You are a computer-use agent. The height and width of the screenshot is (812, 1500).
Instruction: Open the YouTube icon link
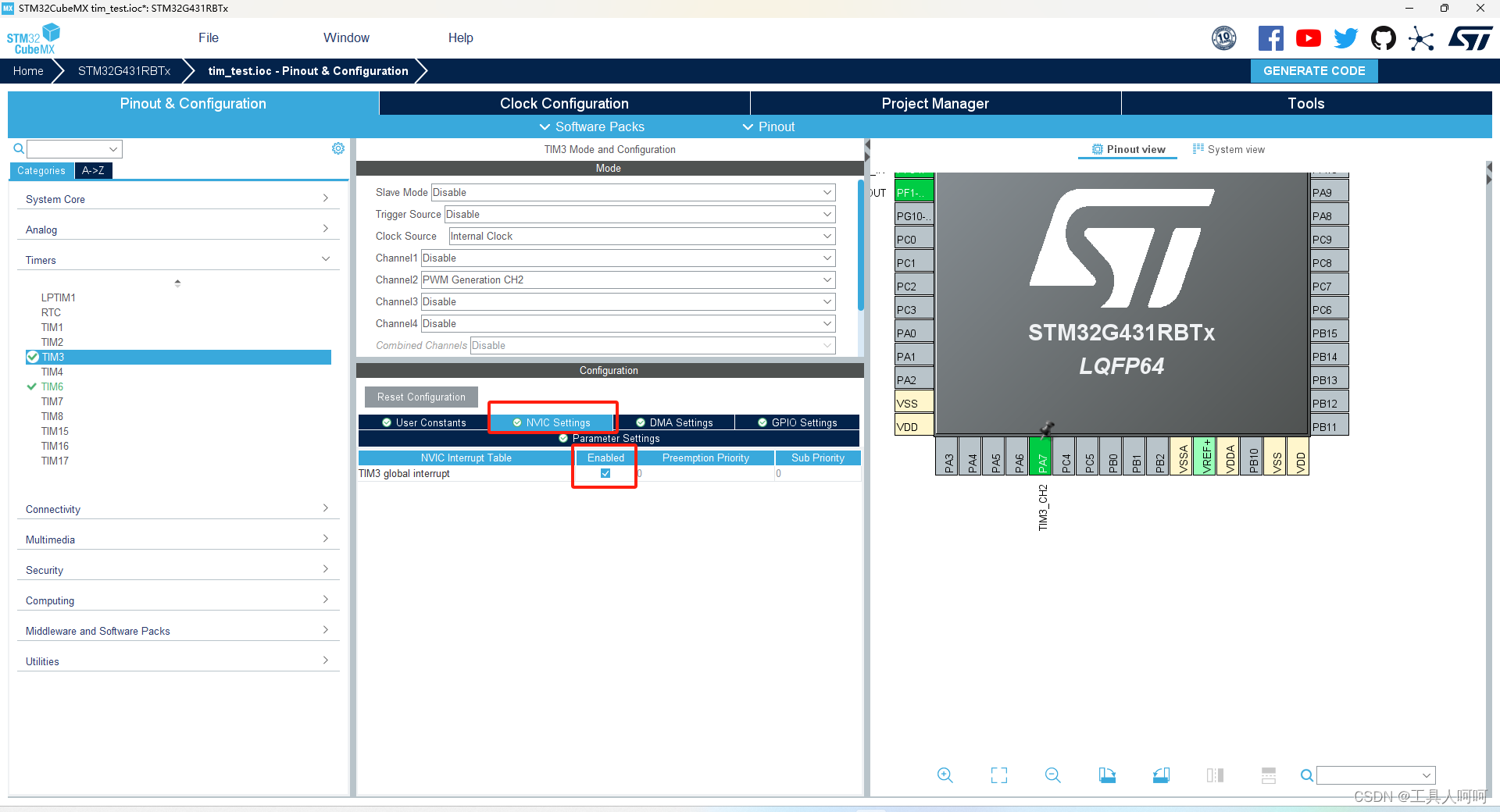[1309, 38]
